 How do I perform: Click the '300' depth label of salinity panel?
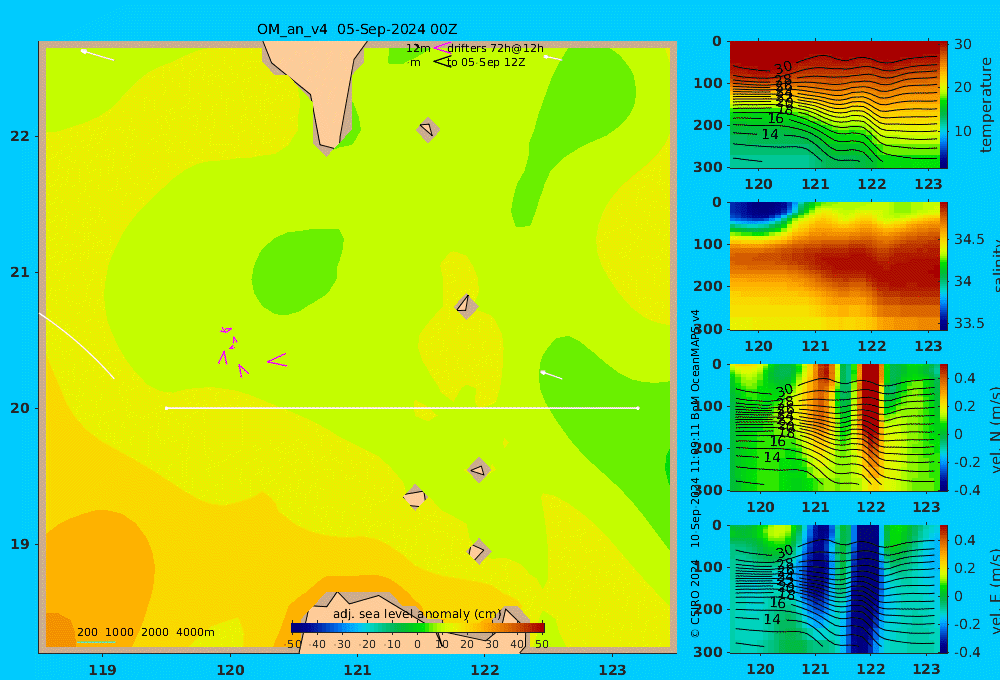[x=708, y=329]
